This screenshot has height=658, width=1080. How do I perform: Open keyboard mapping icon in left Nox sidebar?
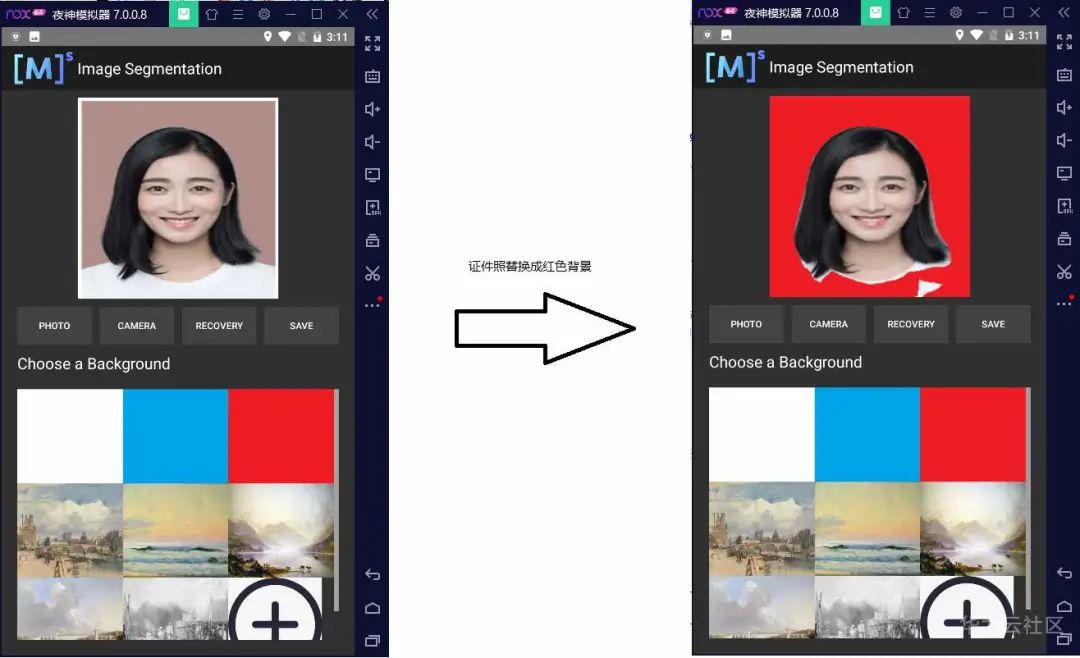(373, 76)
